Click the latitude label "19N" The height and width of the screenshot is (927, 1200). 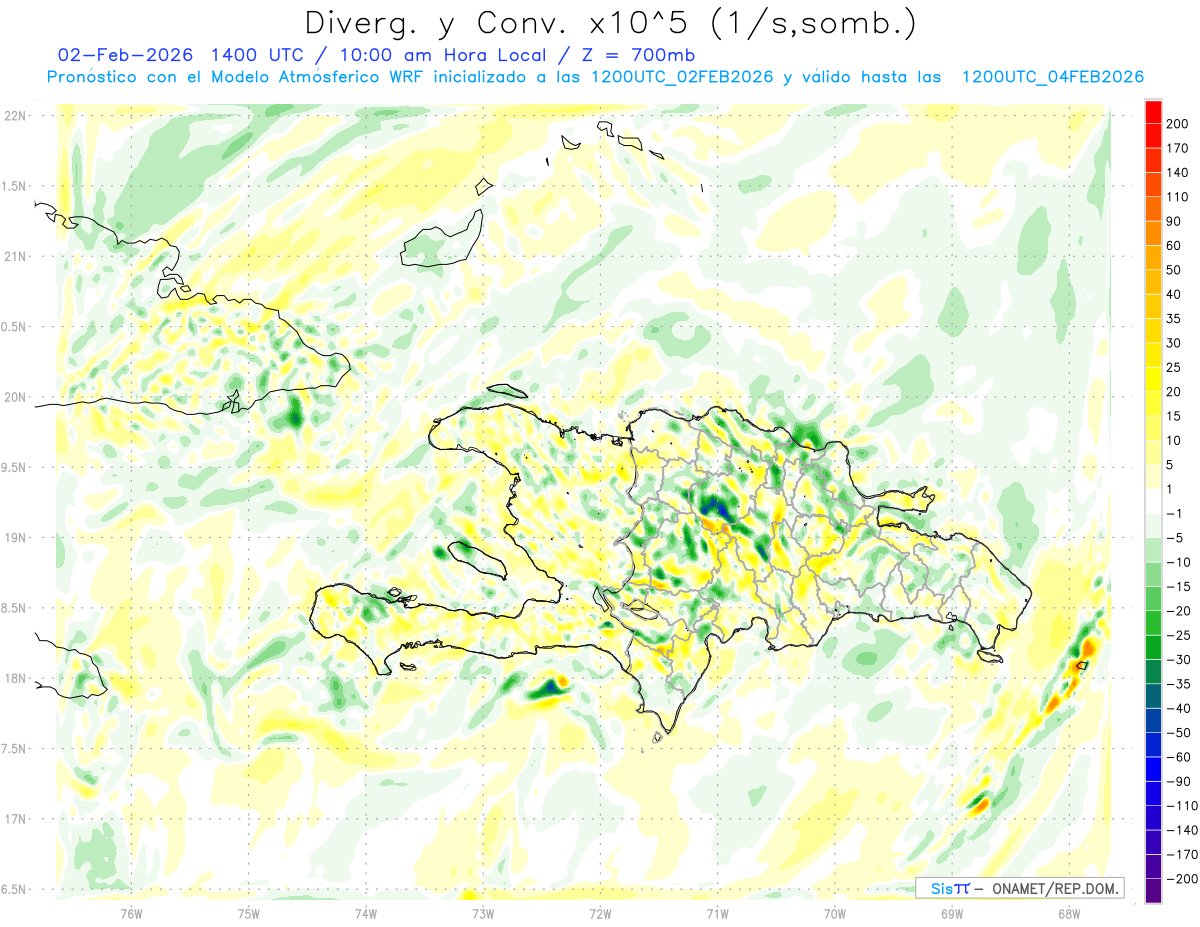pos(14,538)
